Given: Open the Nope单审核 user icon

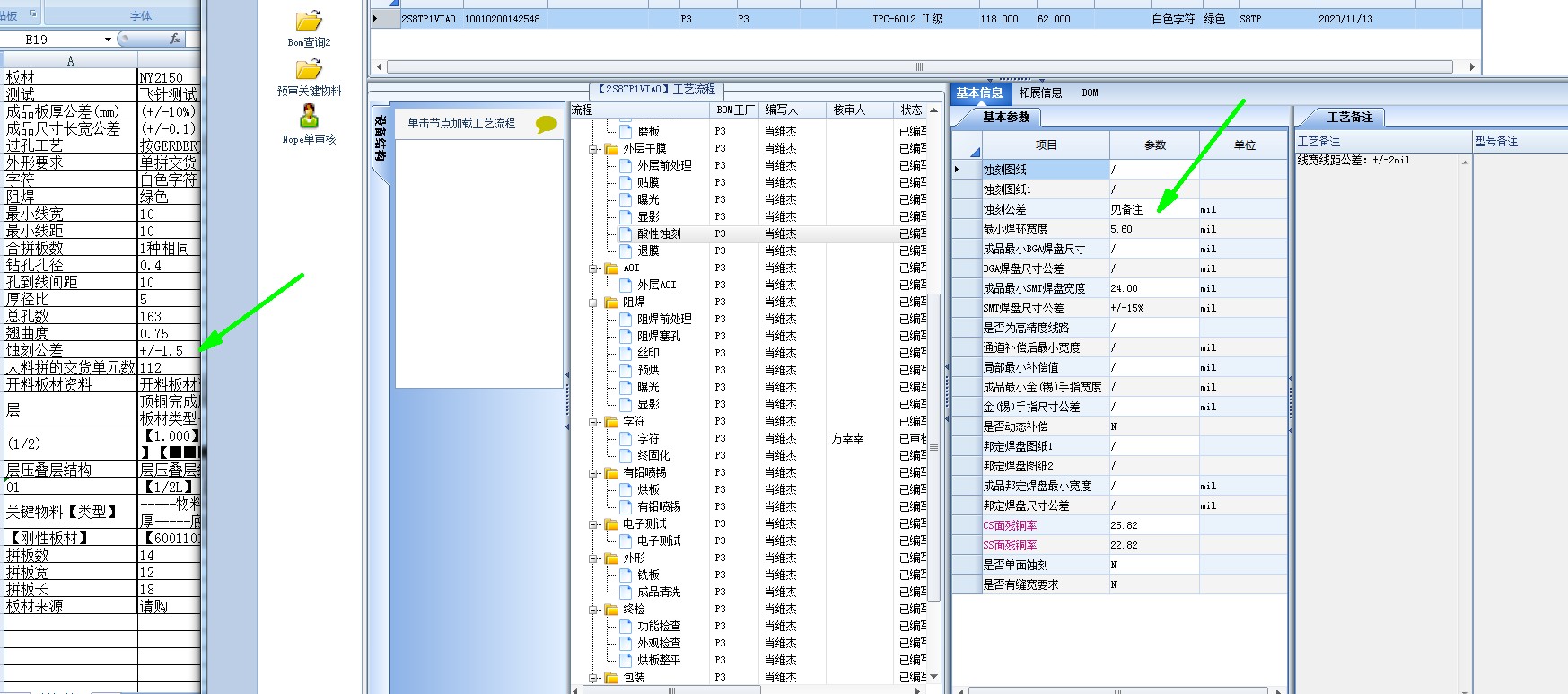Looking at the screenshot, I should (309, 117).
